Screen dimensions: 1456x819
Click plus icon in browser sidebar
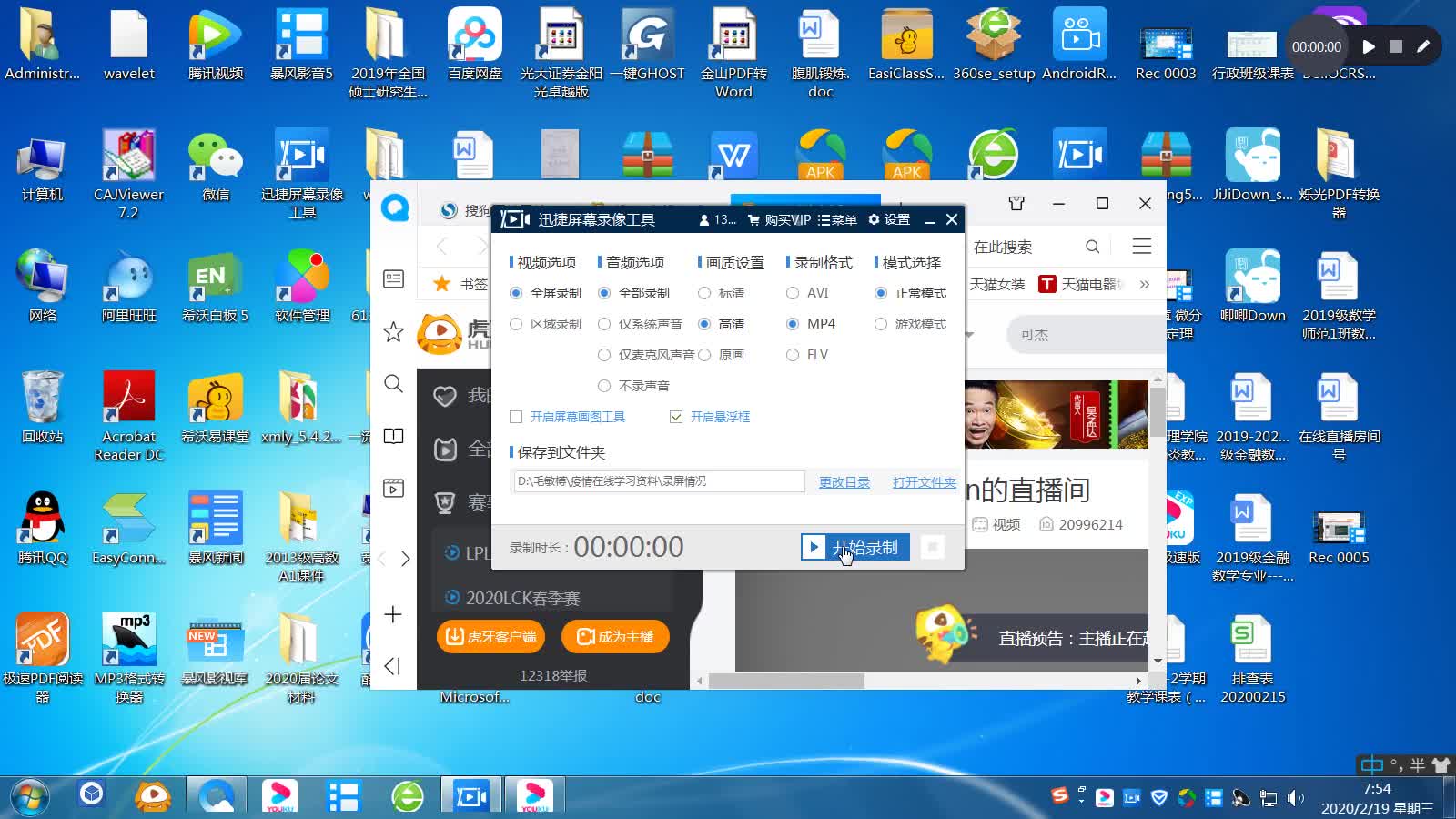[x=393, y=614]
